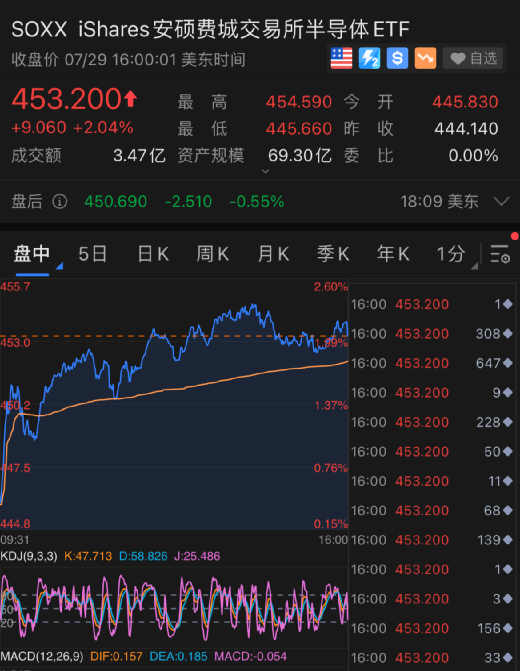
Task: Tap the trade row with volume 139
Action: pyautogui.click(x=432, y=540)
